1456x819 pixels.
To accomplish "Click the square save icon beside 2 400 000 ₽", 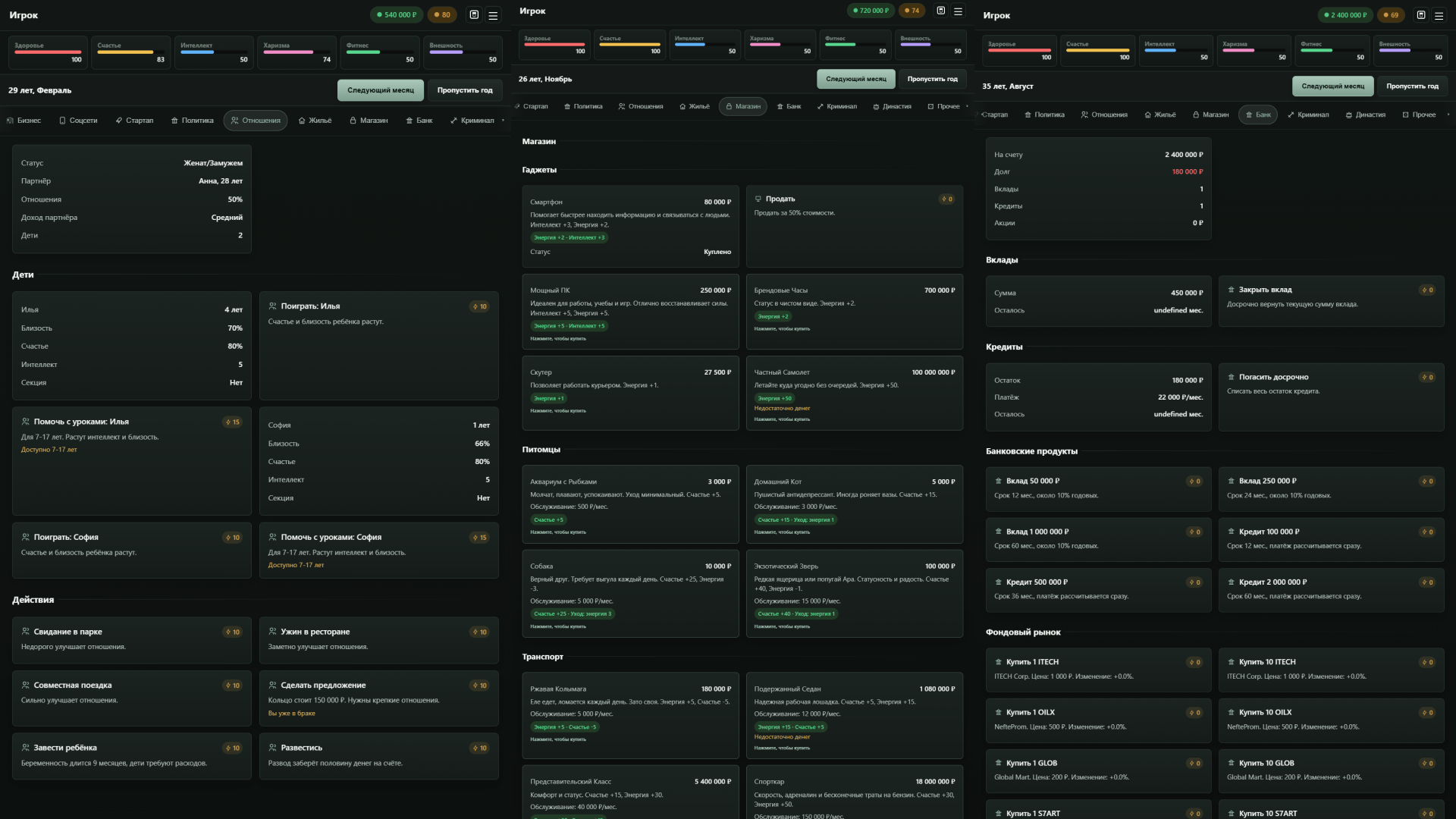I will [1421, 14].
